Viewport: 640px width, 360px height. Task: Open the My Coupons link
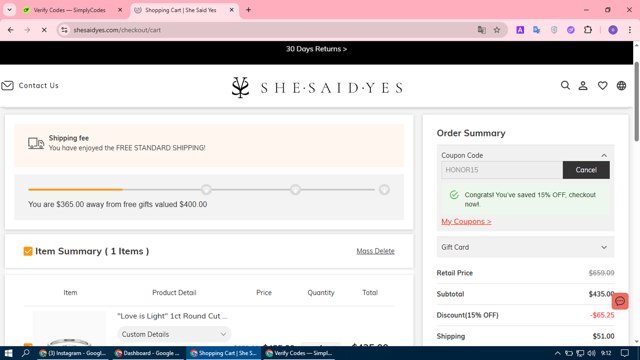coord(466,221)
